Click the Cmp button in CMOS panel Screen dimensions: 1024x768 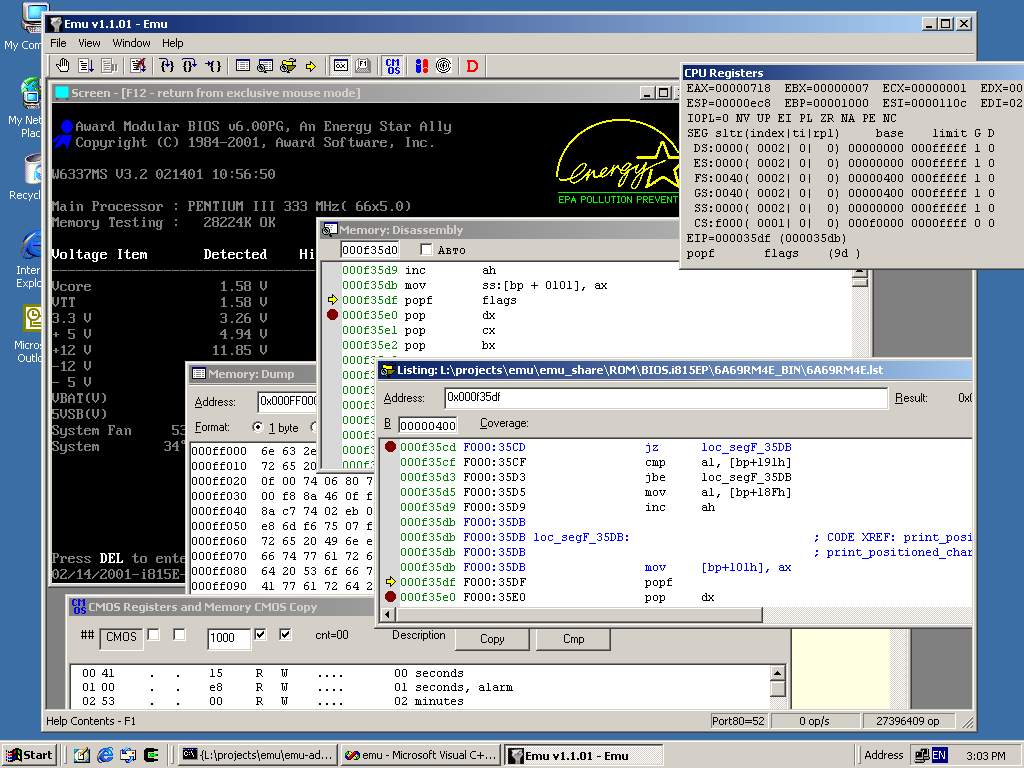(x=573, y=639)
